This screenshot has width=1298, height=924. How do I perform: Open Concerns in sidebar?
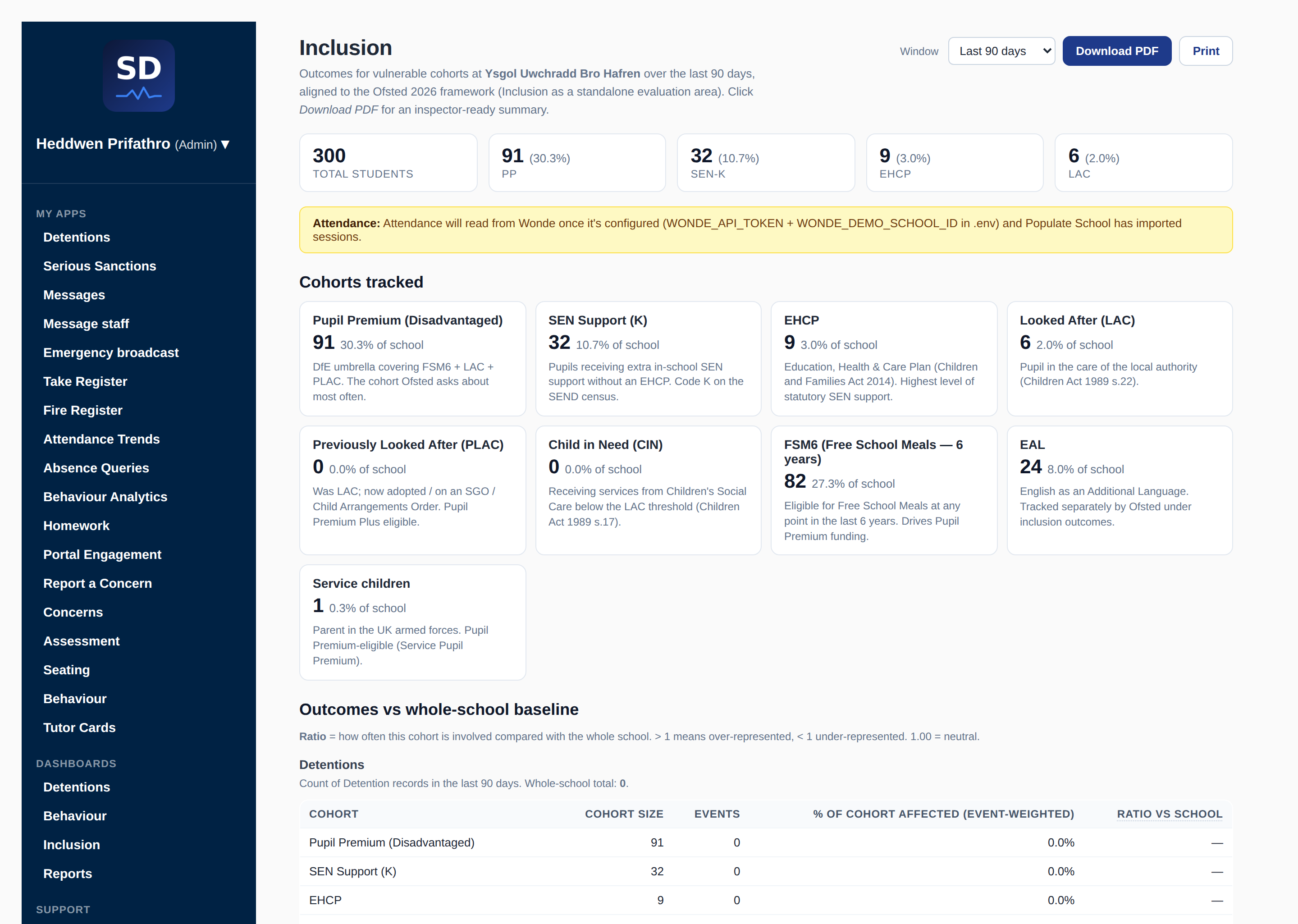[x=73, y=612]
